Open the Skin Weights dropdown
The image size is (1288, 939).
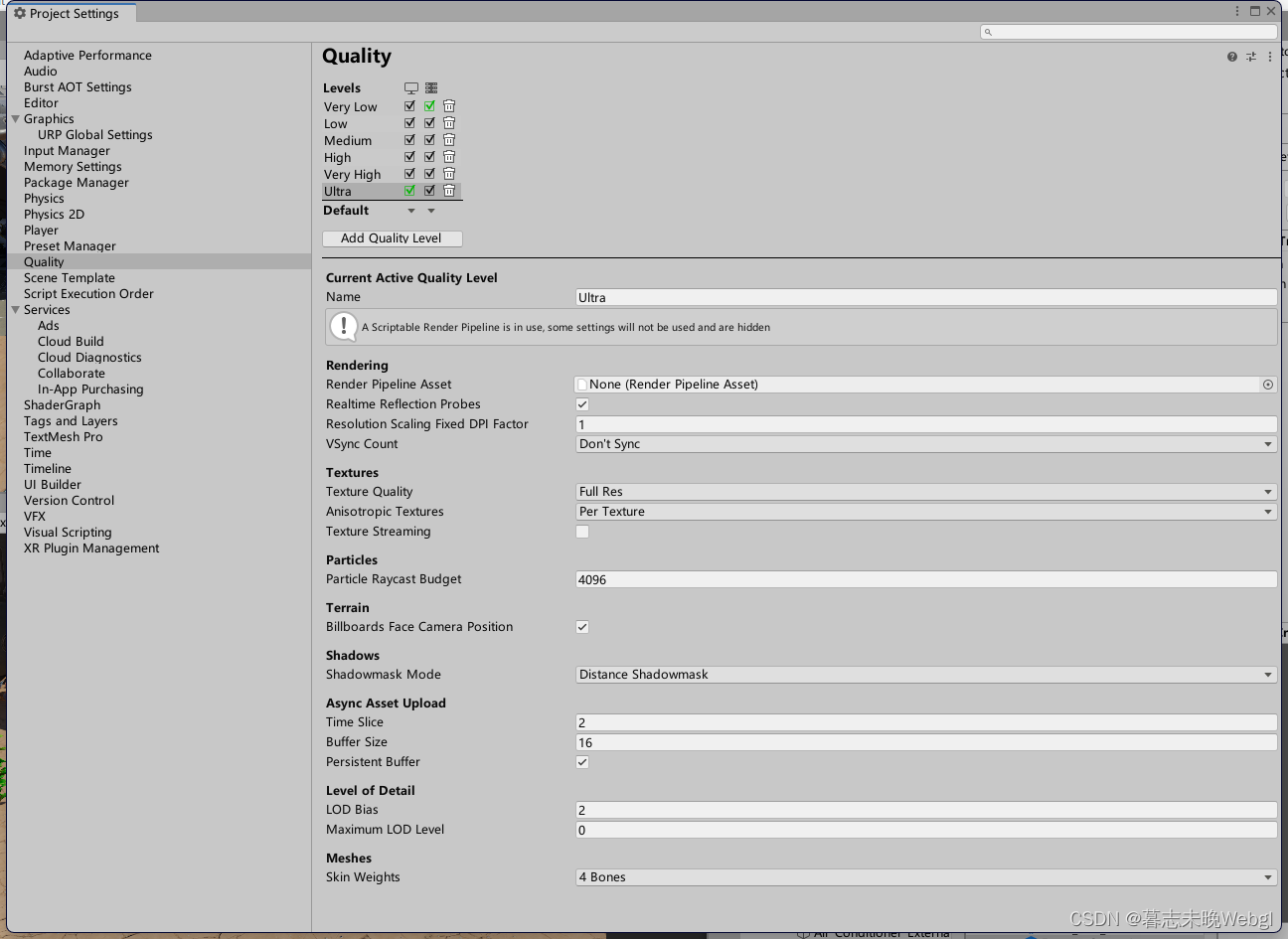coord(926,877)
